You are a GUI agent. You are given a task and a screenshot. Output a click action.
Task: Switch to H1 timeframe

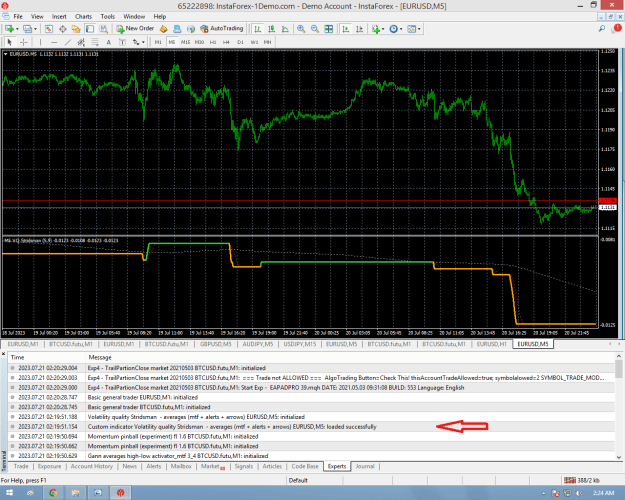(x=213, y=42)
